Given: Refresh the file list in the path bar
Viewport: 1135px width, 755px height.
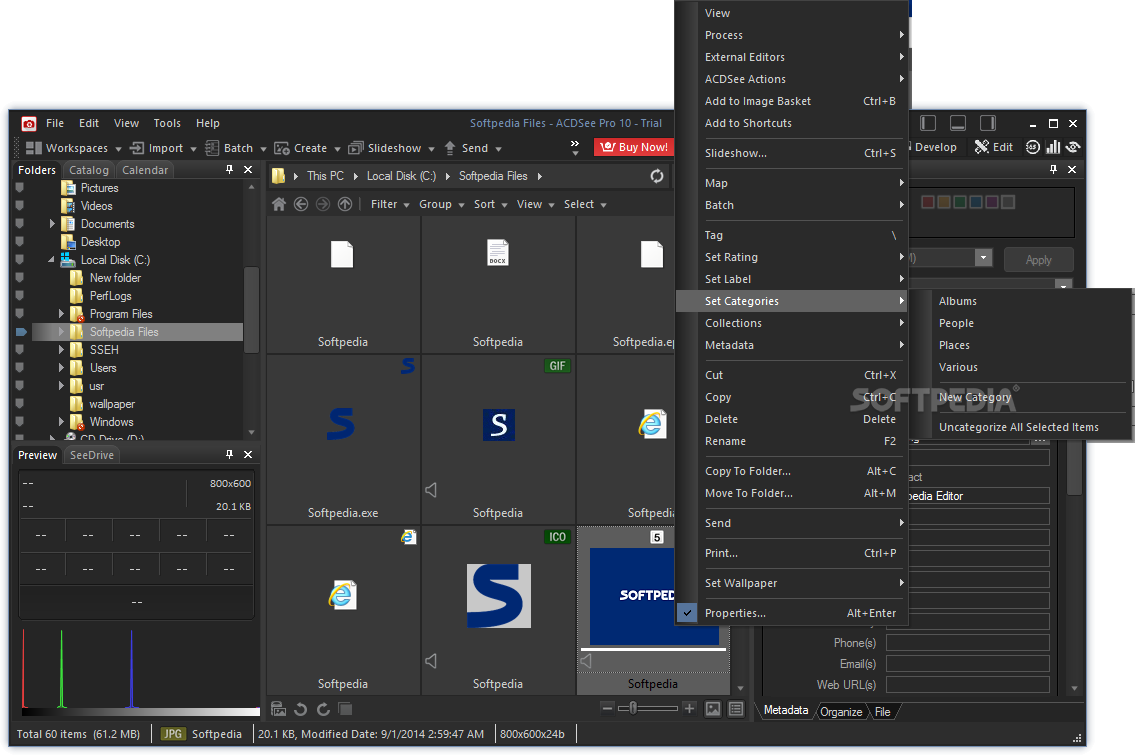Looking at the screenshot, I should click(657, 176).
